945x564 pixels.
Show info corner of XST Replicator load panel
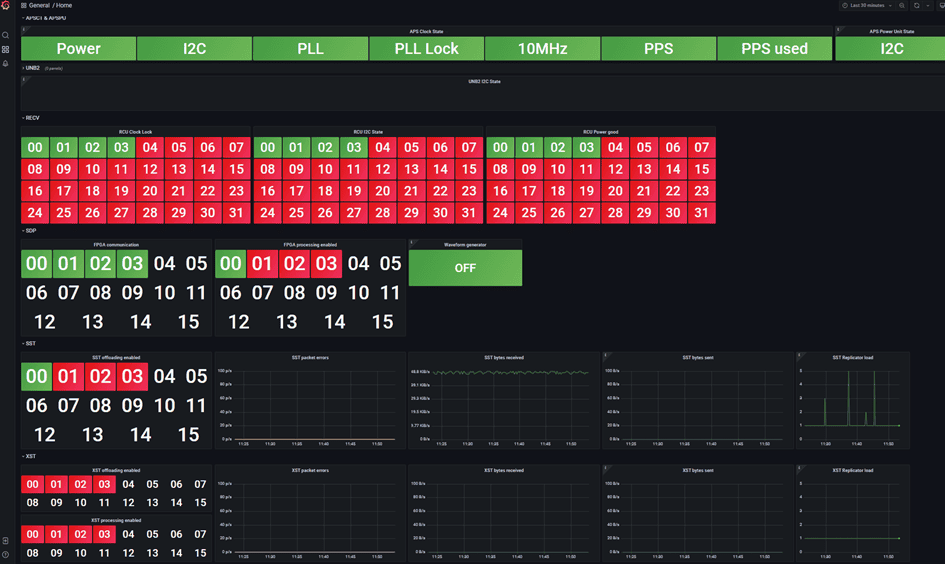(x=799, y=468)
